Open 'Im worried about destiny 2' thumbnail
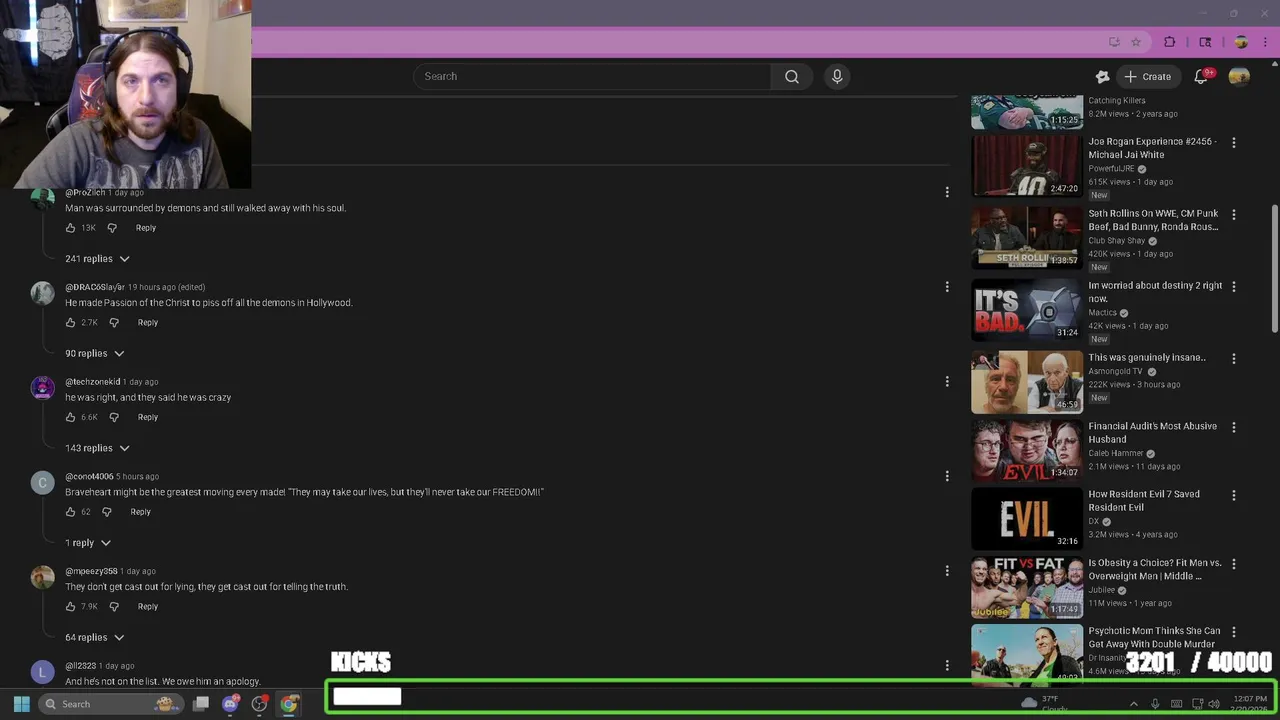 point(1027,309)
